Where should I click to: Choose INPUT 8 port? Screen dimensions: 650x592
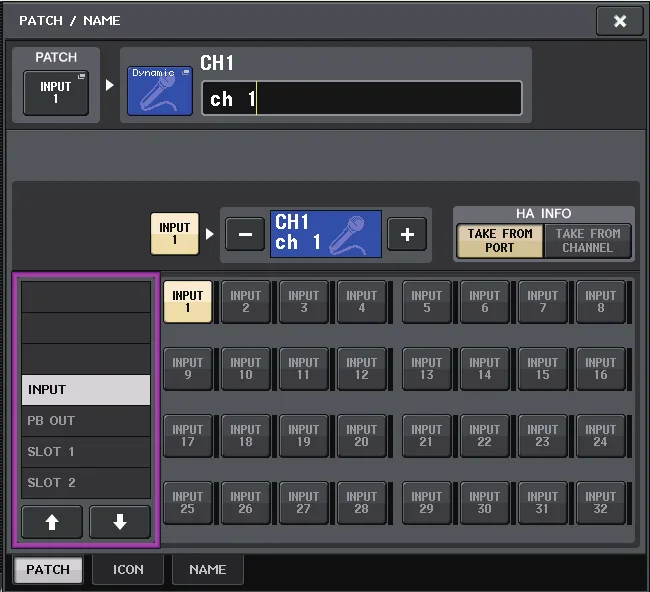pos(601,302)
